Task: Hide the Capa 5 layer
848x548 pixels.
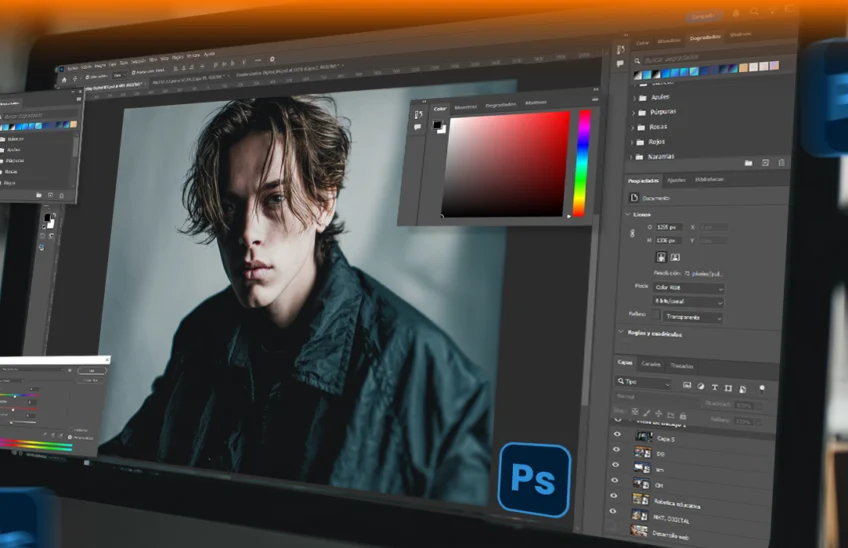Action: (x=617, y=434)
